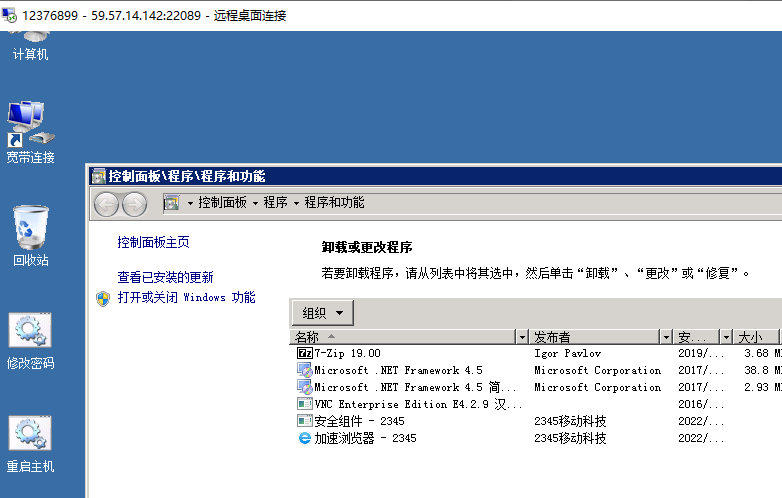The height and width of the screenshot is (498, 782).
Task: Click the 38.8 size value
Action: click(x=757, y=370)
